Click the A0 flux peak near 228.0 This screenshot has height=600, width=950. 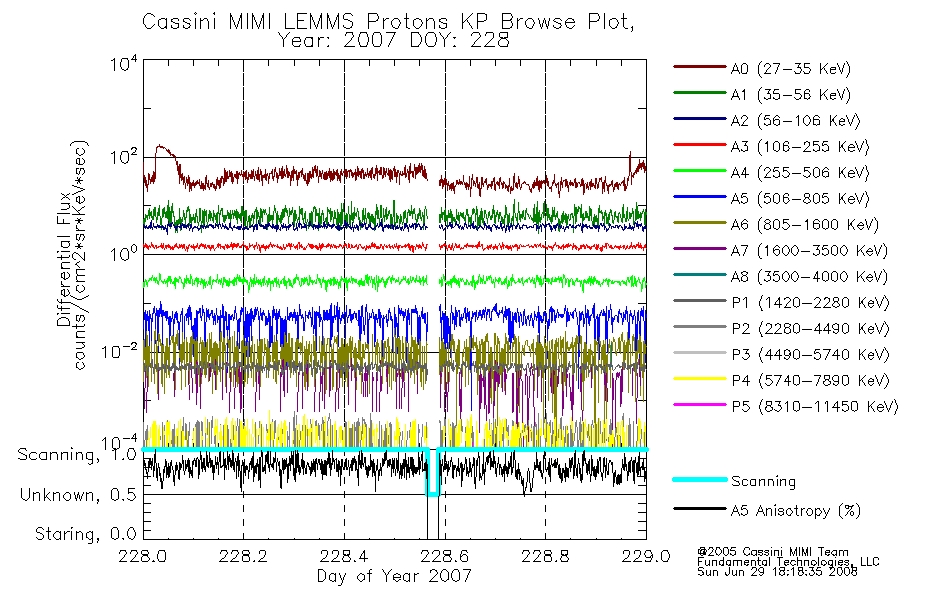tap(160, 147)
